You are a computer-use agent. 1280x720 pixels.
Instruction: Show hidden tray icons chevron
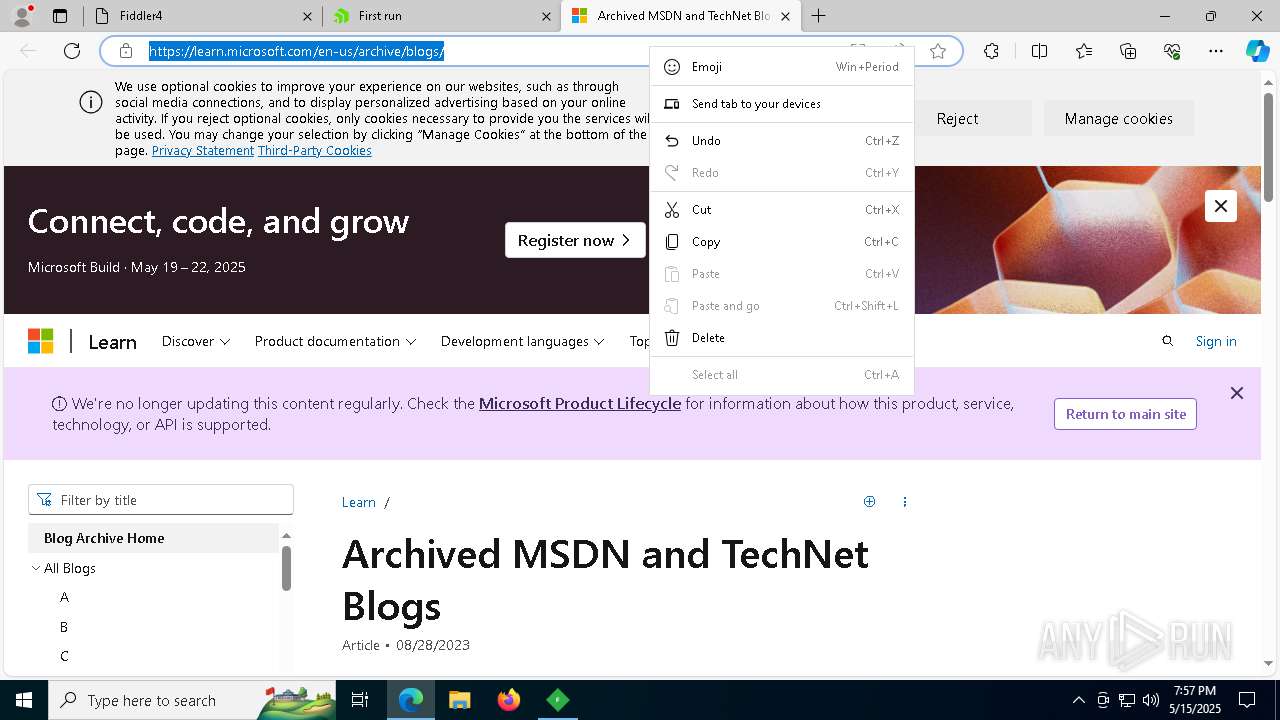pos(1078,700)
